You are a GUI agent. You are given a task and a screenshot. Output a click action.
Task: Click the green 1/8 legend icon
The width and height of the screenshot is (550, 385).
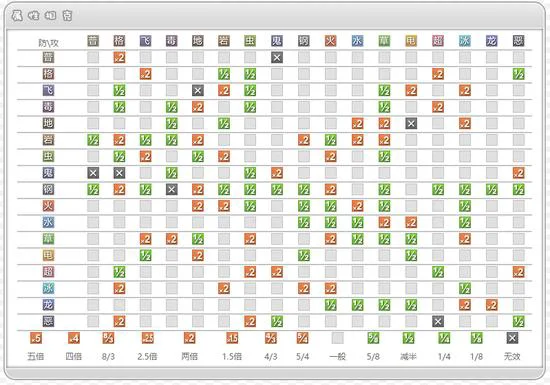coord(476,338)
